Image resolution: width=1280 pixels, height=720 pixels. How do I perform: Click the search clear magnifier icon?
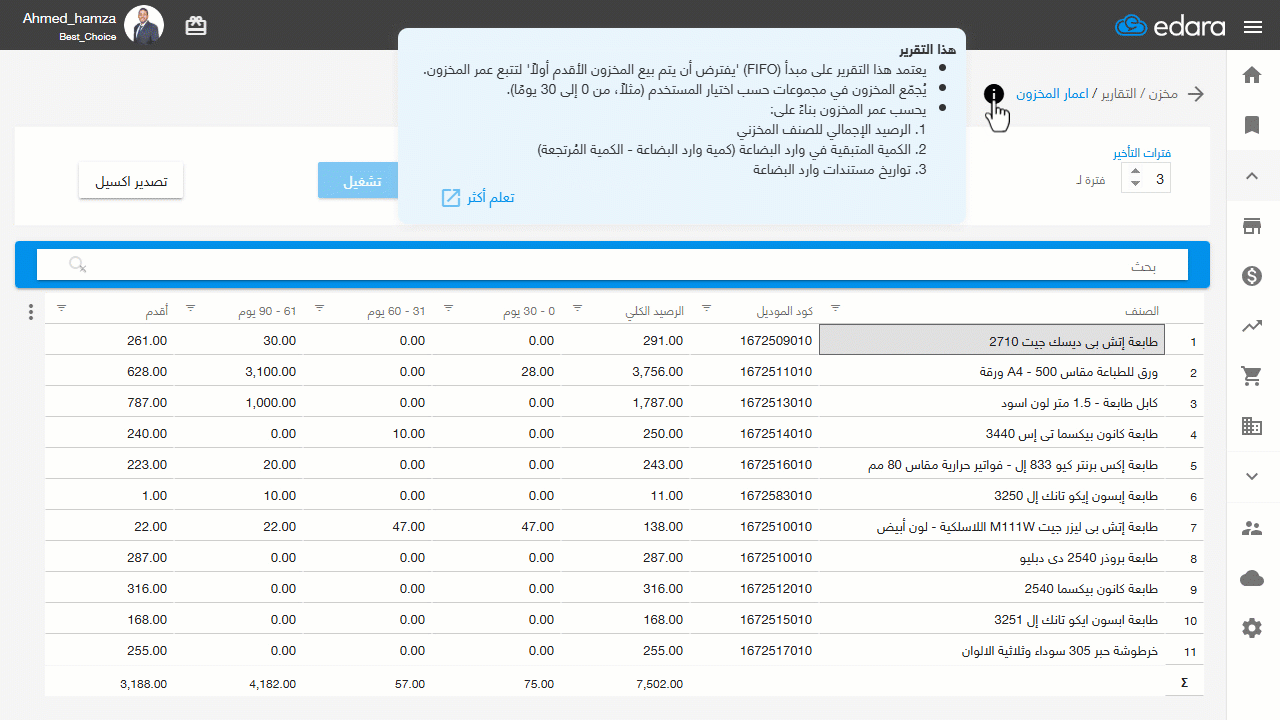click(77, 265)
